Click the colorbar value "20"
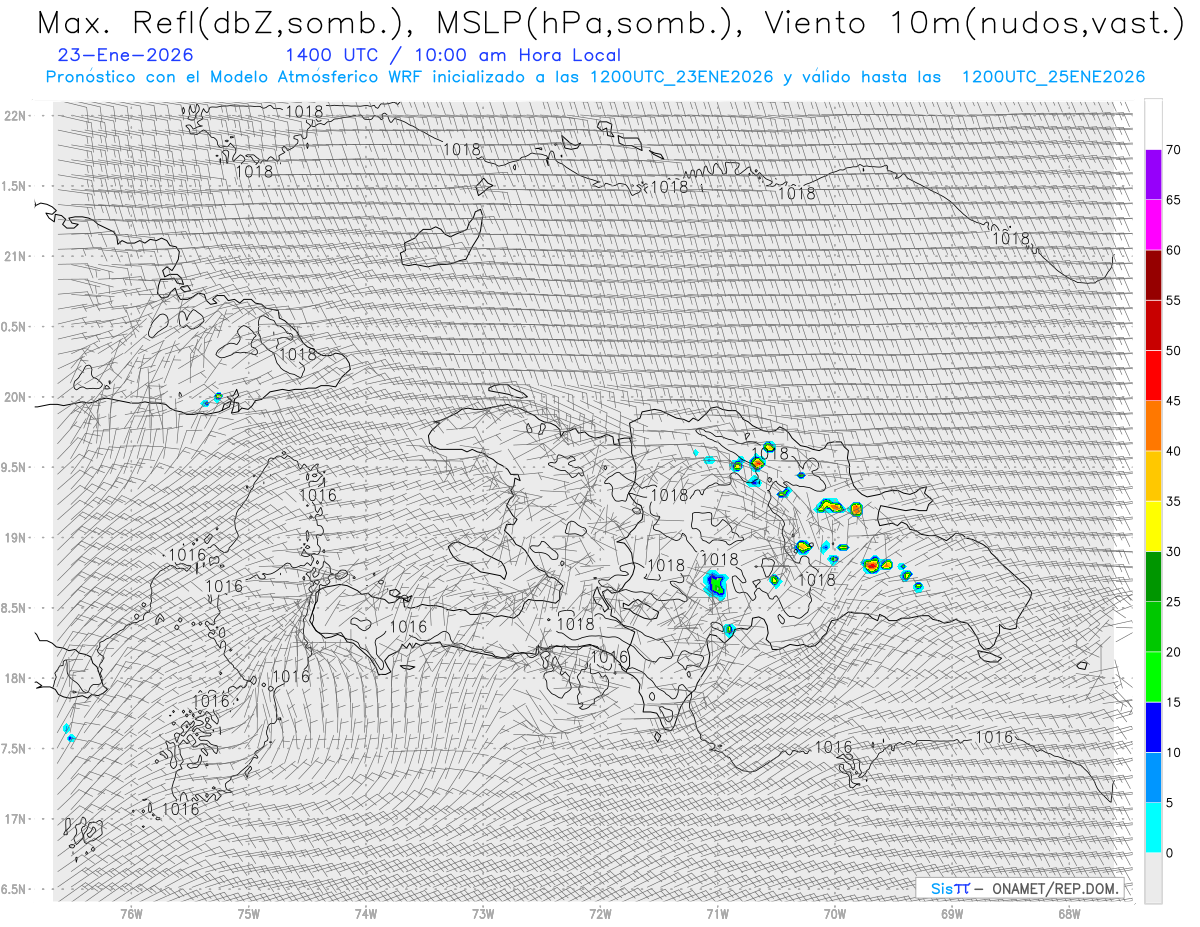Viewport: 1200px width, 927px height. (1174, 652)
